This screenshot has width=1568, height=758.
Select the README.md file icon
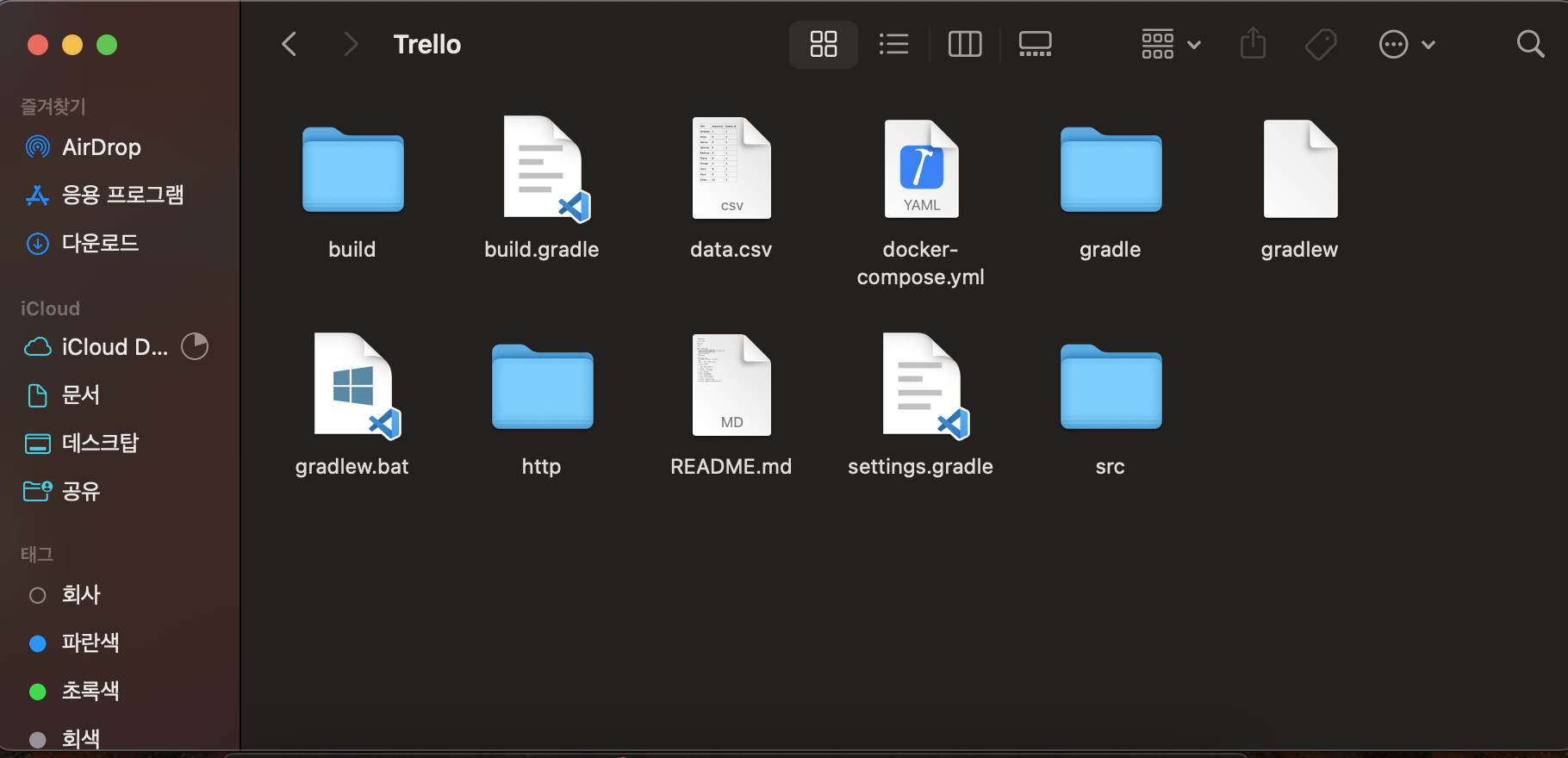coord(731,385)
